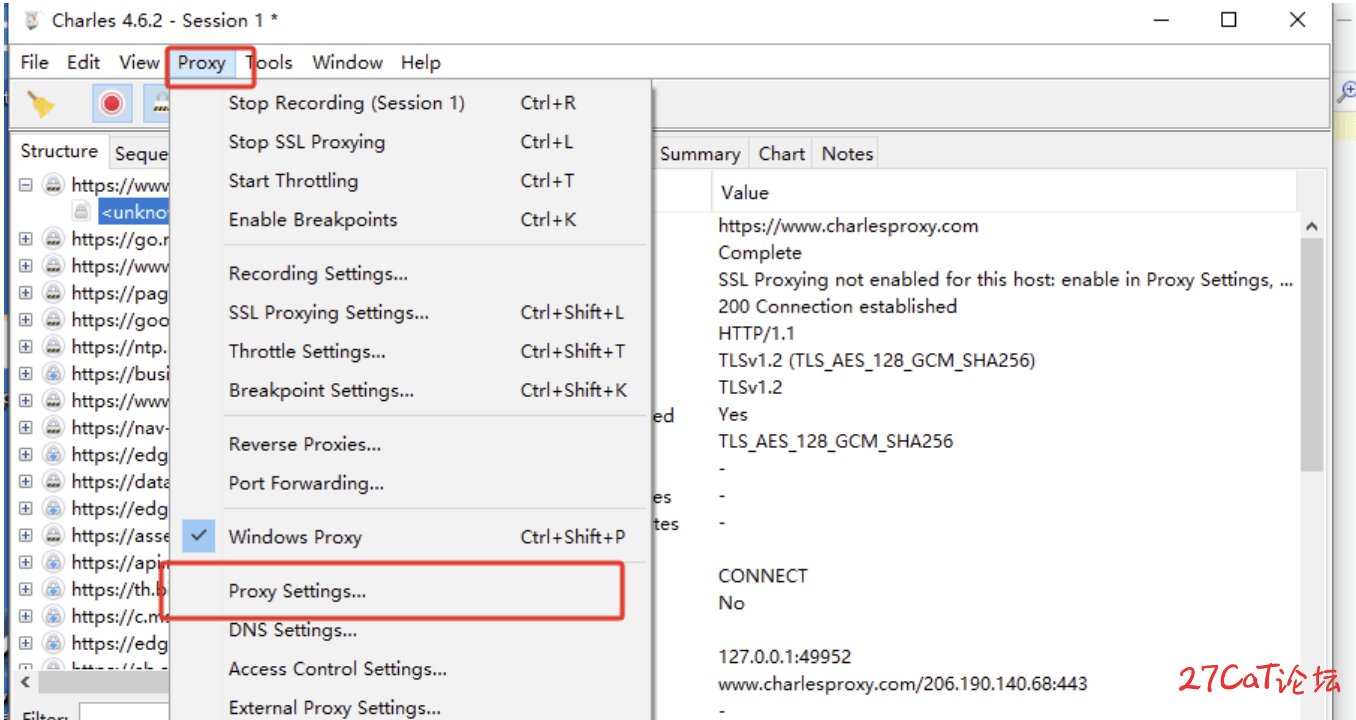Click the host icon for https://pag

coord(53,293)
